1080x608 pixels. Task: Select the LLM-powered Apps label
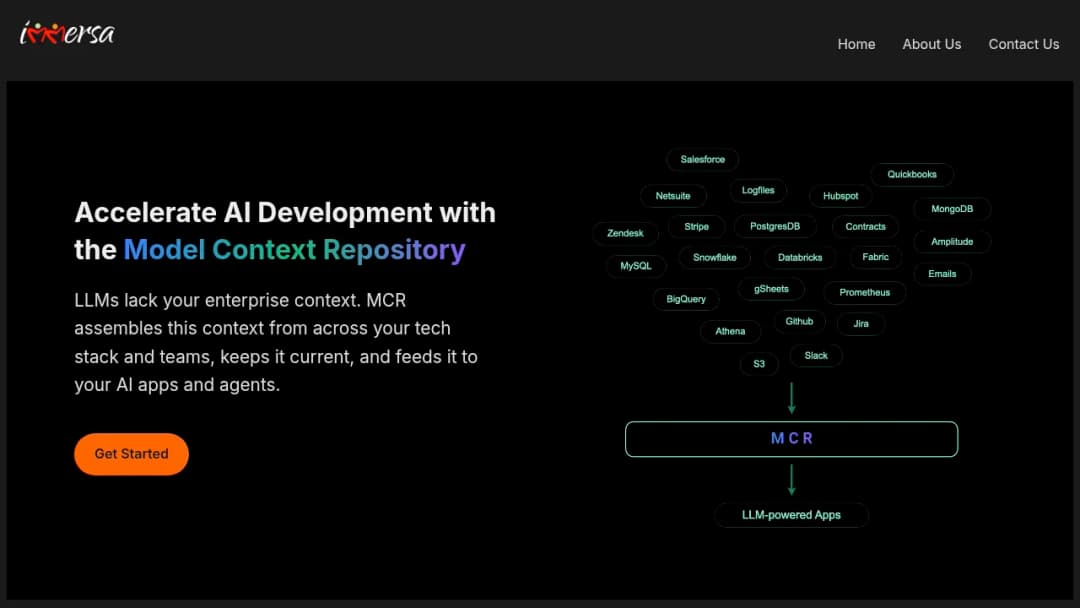click(x=791, y=515)
